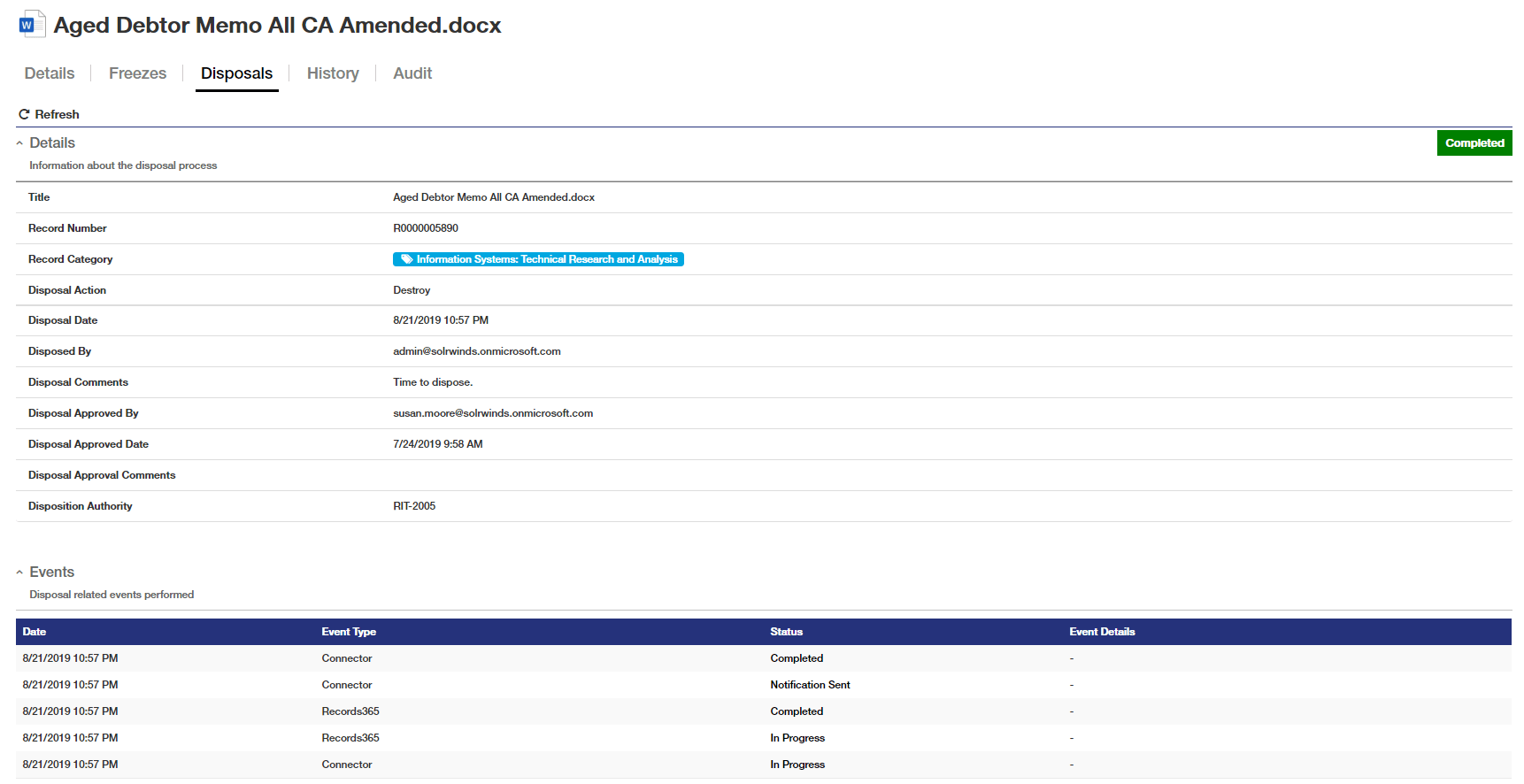Click the Refresh button label
Image resolution: width=1524 pixels, height=784 pixels.
coord(57,114)
